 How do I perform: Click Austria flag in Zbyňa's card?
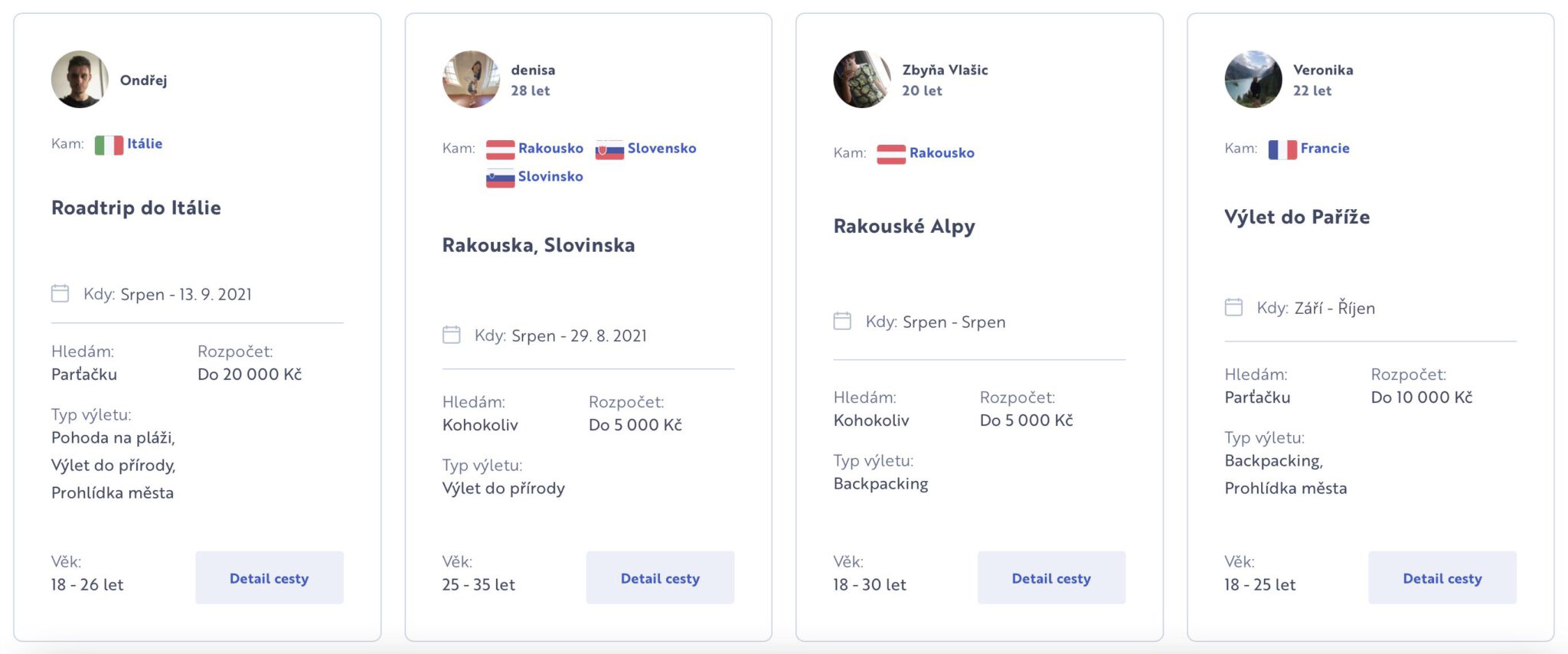[890, 154]
